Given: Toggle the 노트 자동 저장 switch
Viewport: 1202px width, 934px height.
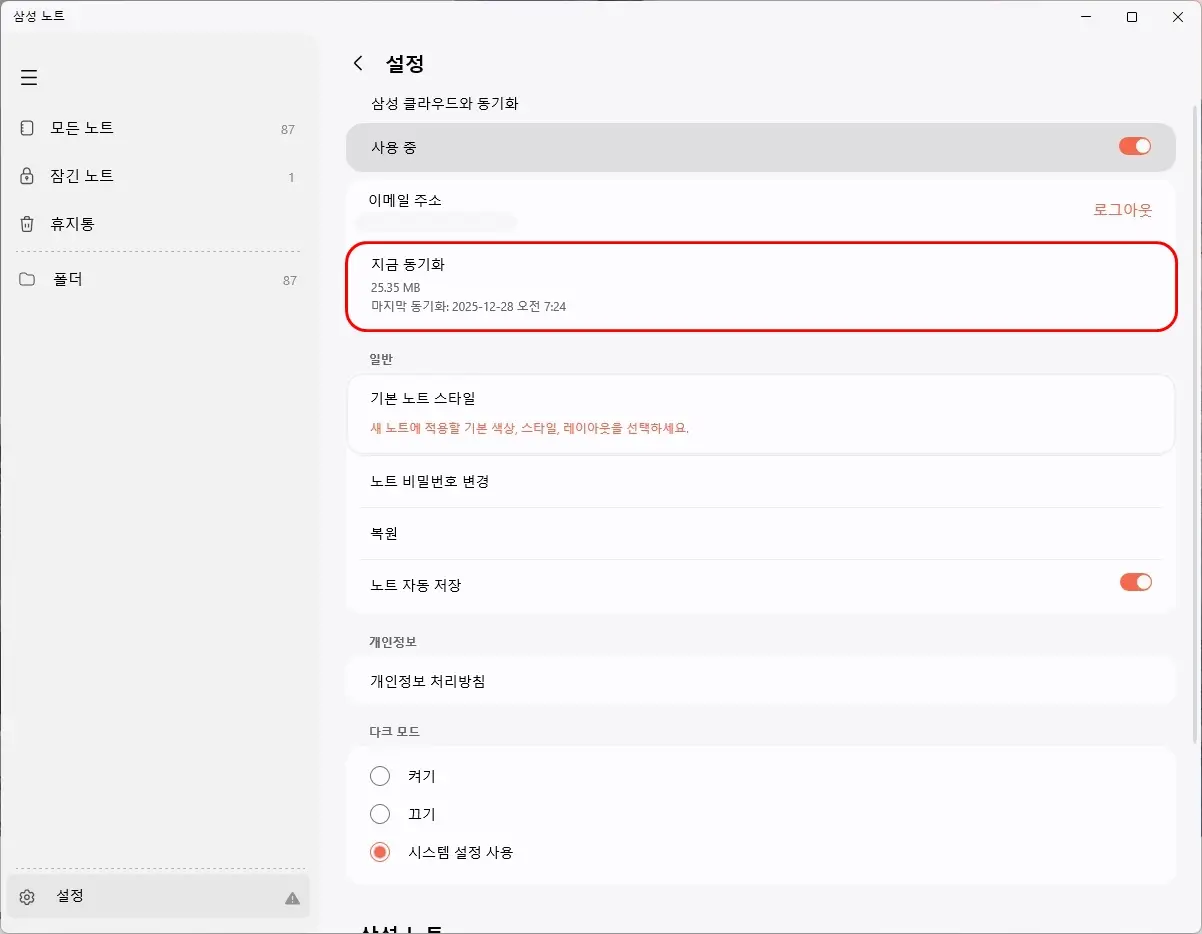Looking at the screenshot, I should (x=1135, y=582).
